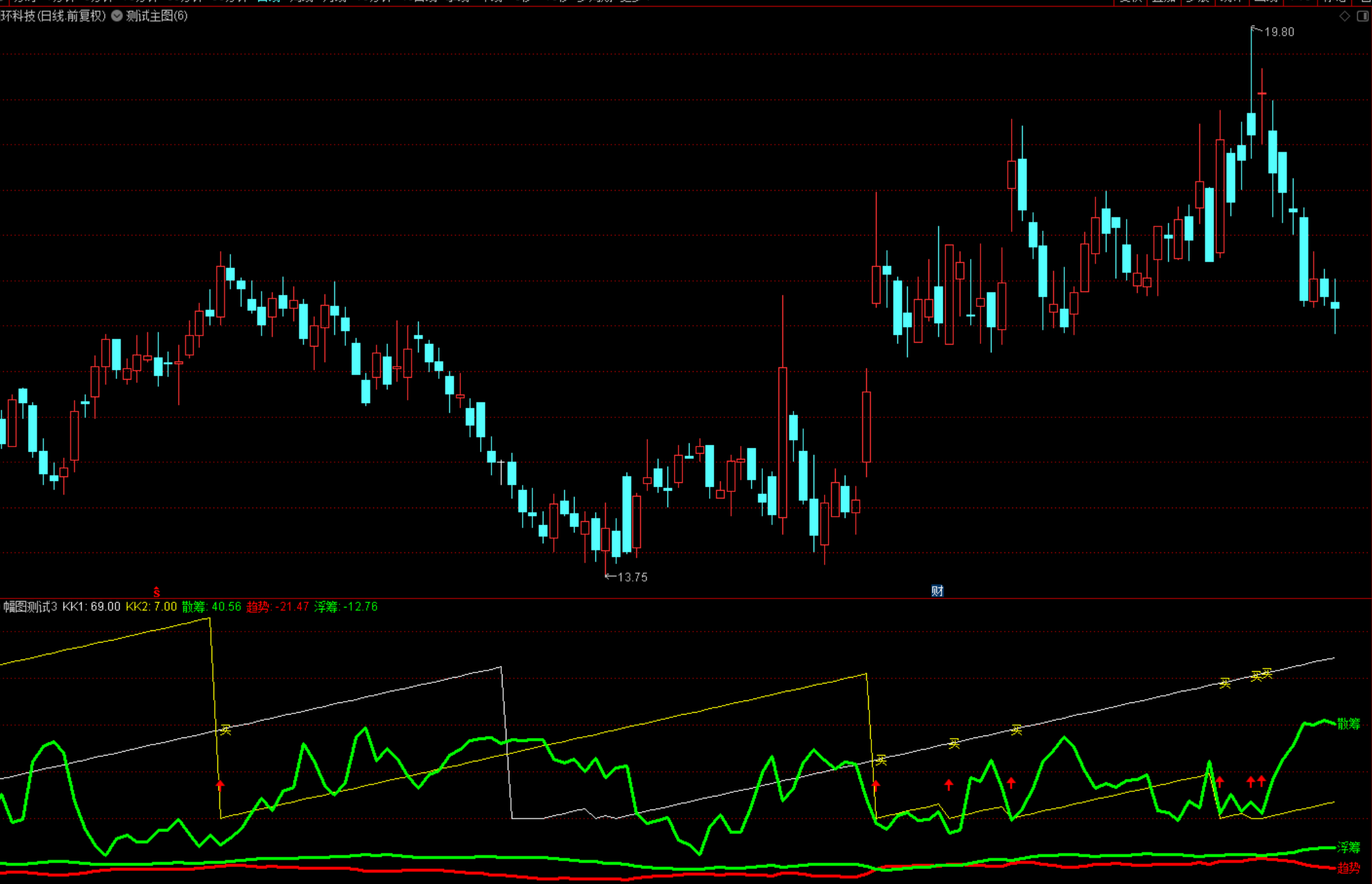
Task: Click the green 散筹 line label at right edge
Action: (x=1349, y=724)
